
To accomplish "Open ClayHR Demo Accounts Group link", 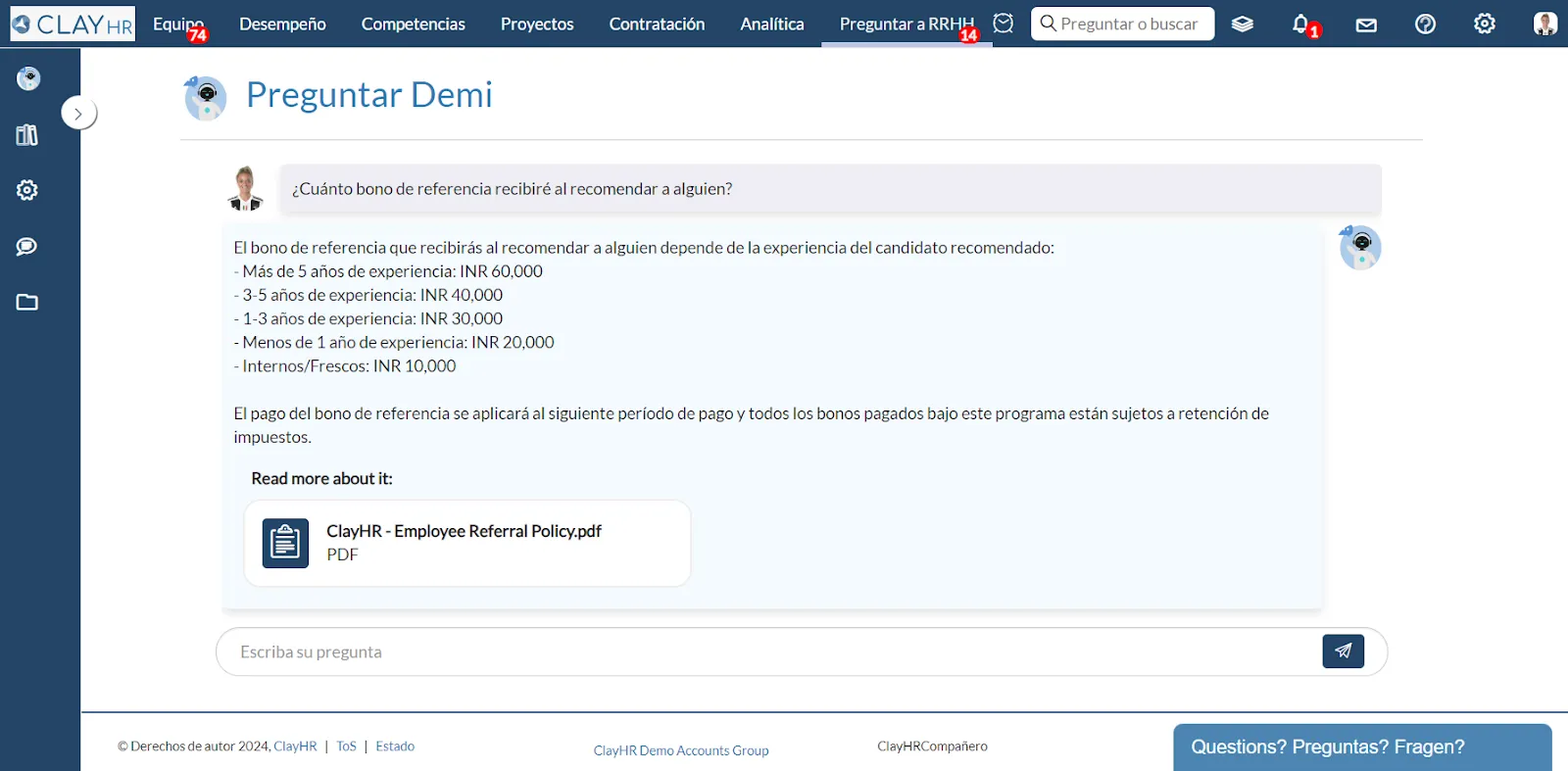I will 681,750.
